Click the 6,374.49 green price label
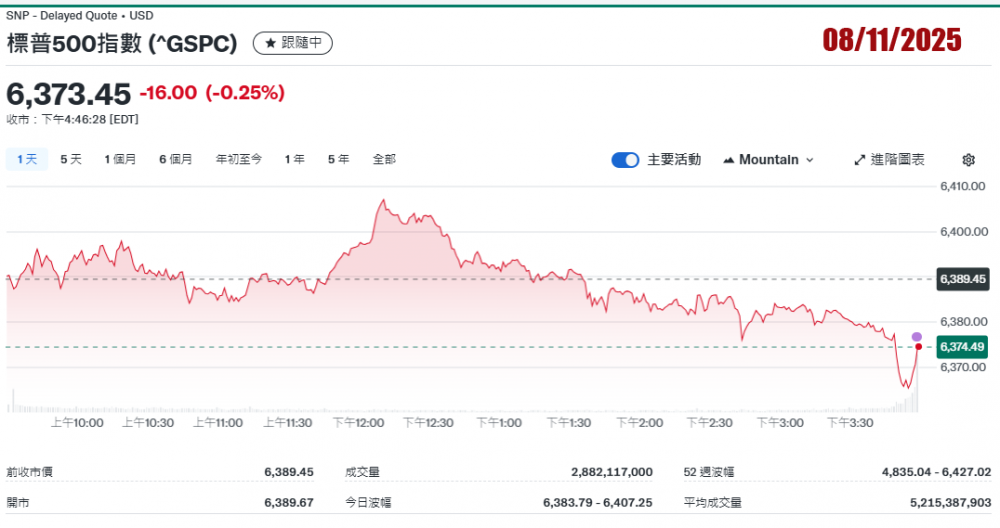 pos(963,347)
